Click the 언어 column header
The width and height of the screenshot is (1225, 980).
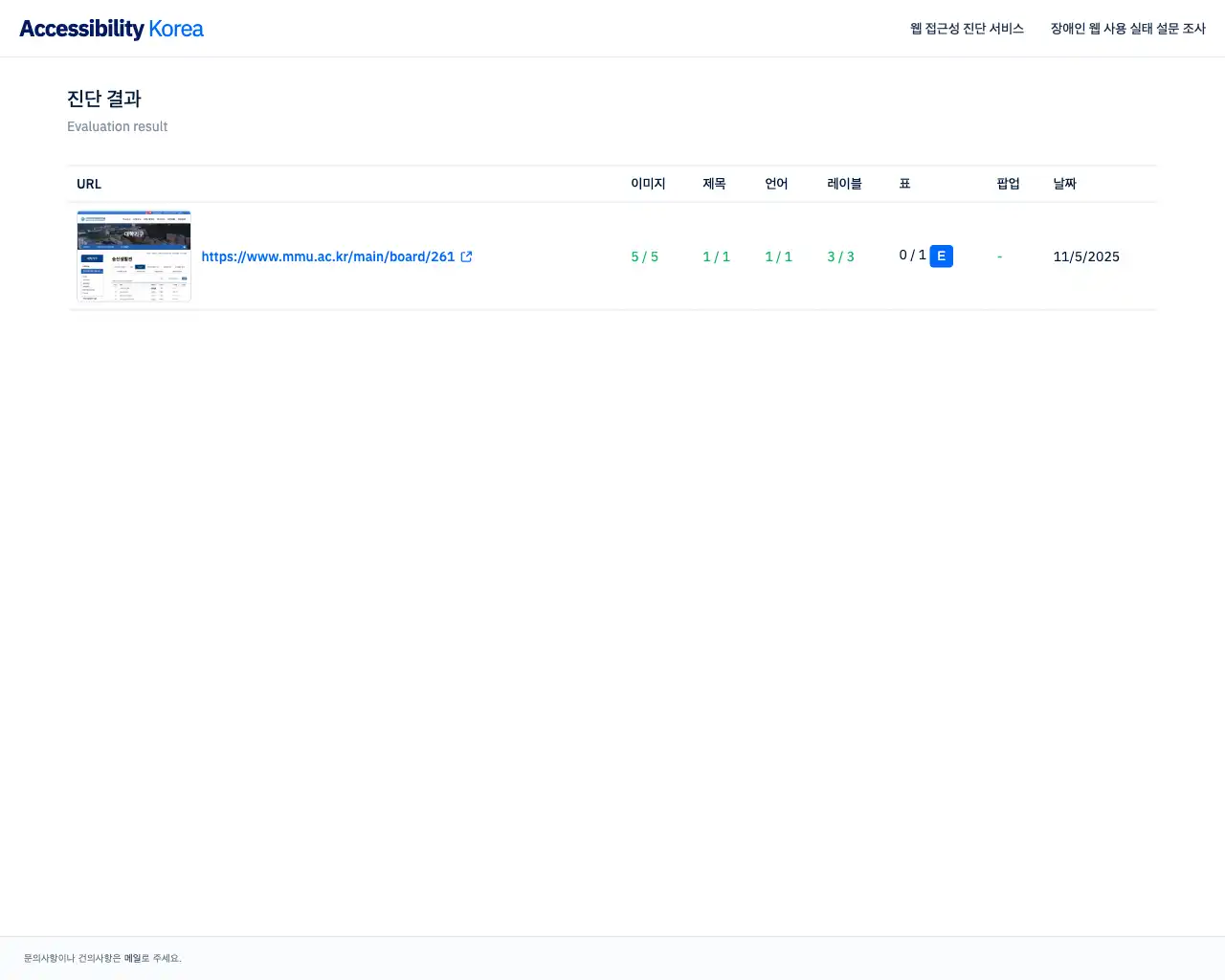coord(776,184)
